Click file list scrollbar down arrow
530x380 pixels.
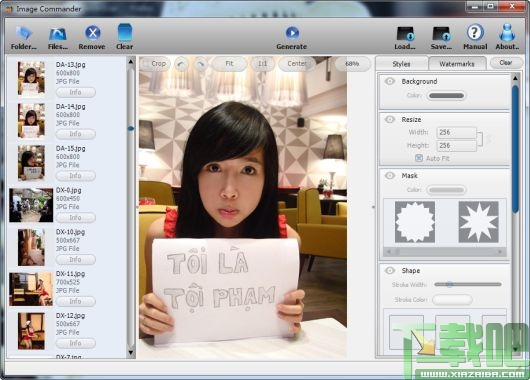click(x=131, y=354)
